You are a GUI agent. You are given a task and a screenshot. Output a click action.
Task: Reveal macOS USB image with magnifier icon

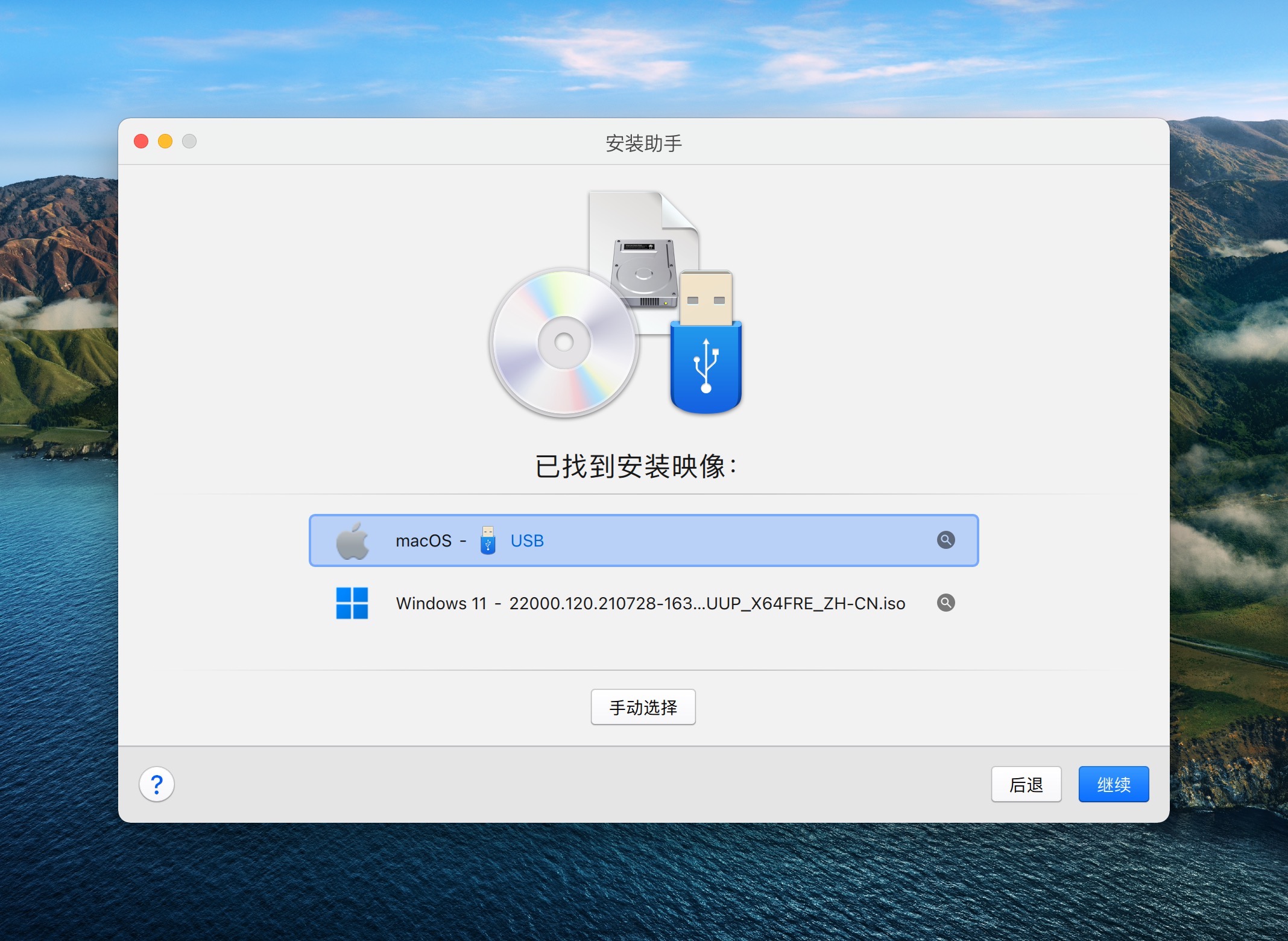tap(945, 540)
